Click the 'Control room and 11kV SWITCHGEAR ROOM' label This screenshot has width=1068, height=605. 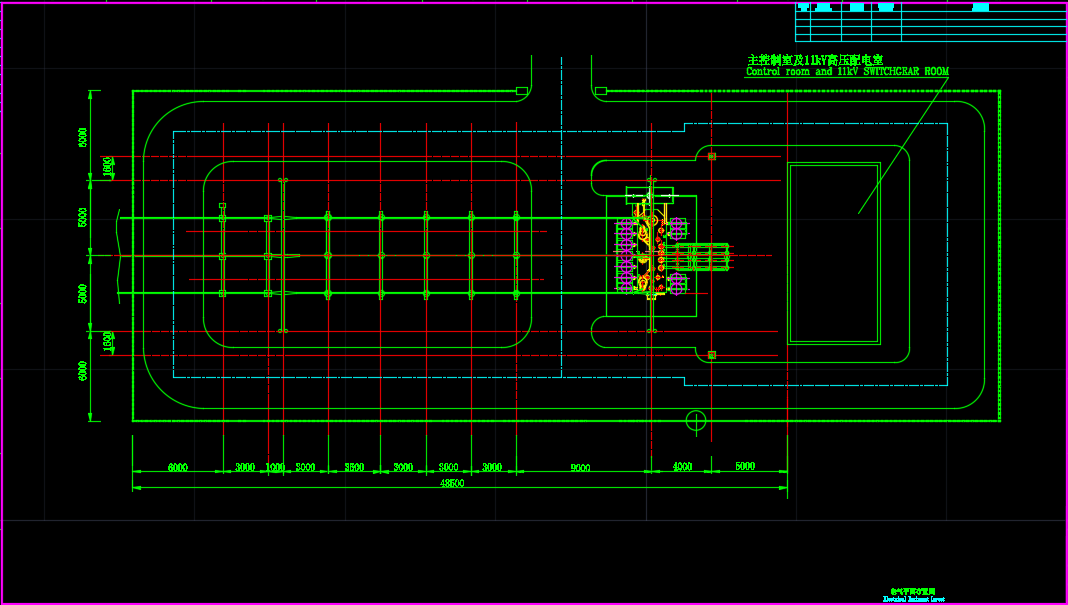click(x=847, y=72)
